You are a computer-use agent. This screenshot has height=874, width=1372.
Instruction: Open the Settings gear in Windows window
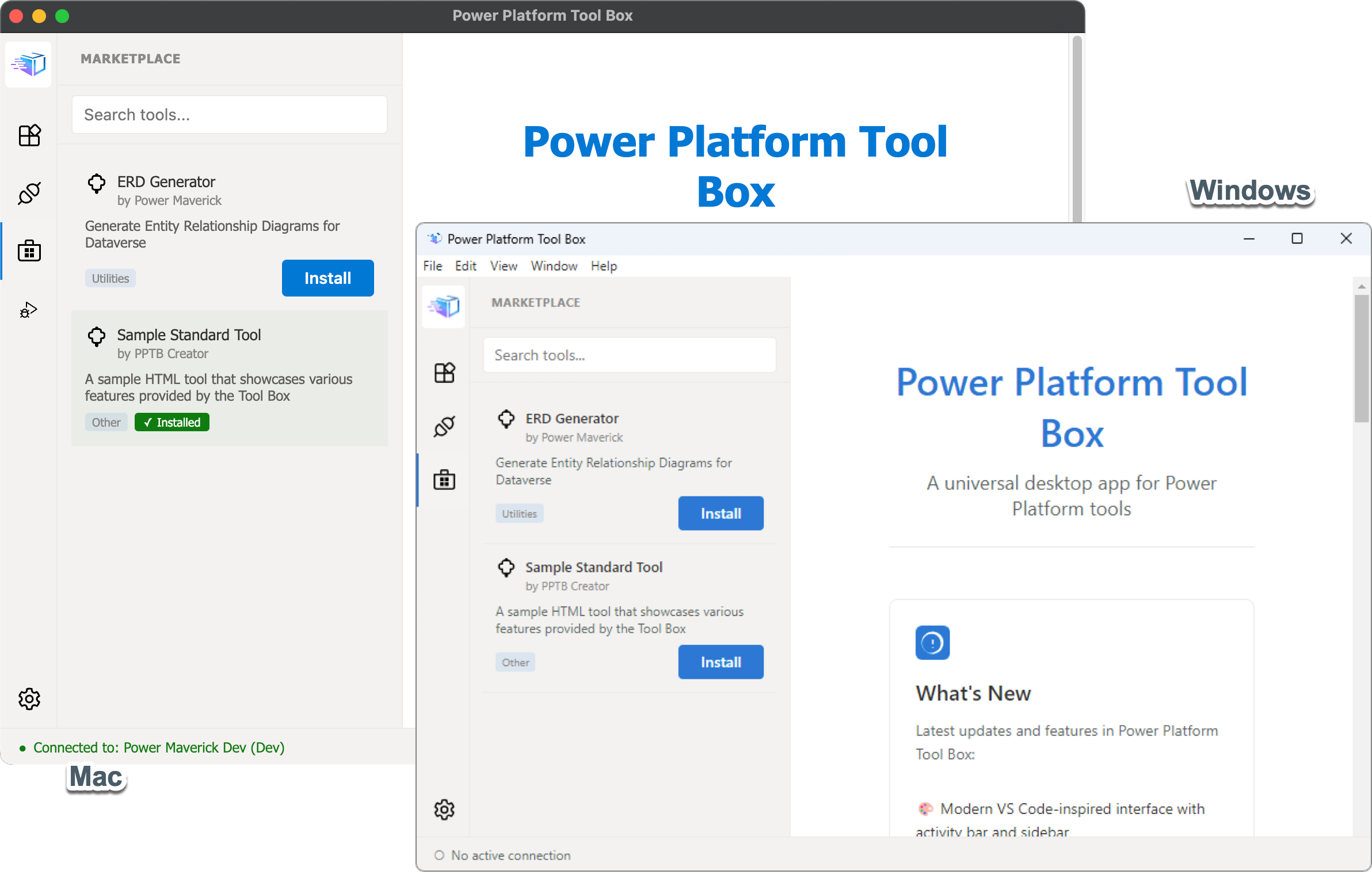(444, 810)
